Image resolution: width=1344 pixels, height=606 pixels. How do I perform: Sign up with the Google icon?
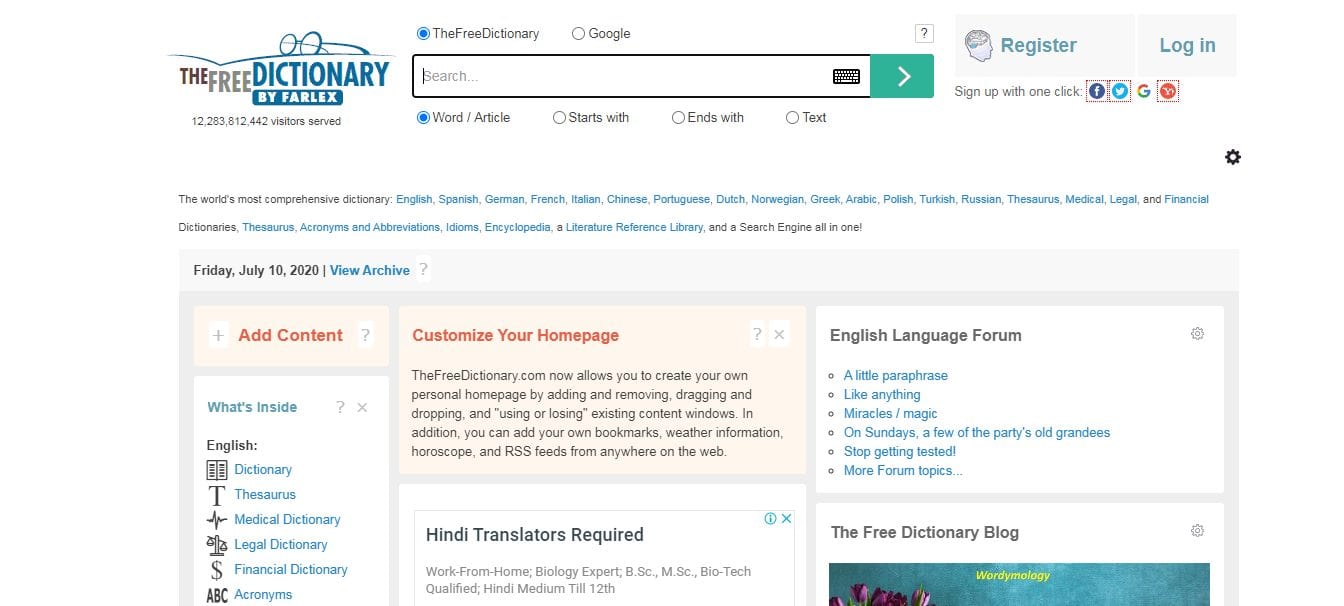coord(1144,91)
